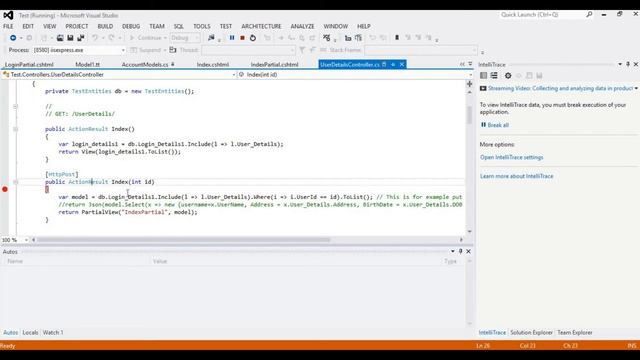Open the Debug configuration dropdown

(185, 38)
